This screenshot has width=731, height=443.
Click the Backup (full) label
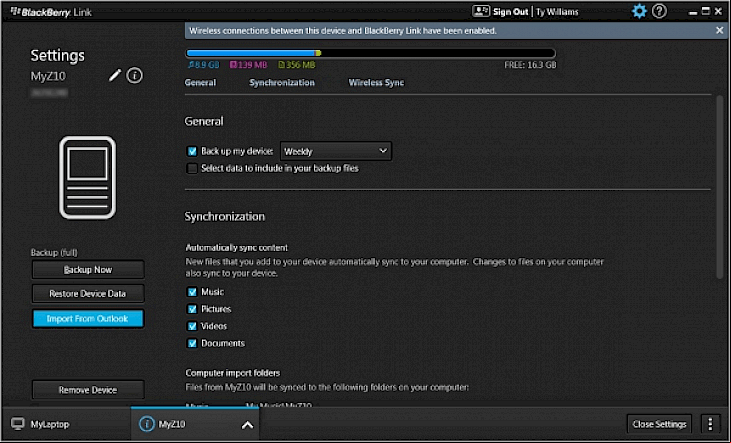54,252
